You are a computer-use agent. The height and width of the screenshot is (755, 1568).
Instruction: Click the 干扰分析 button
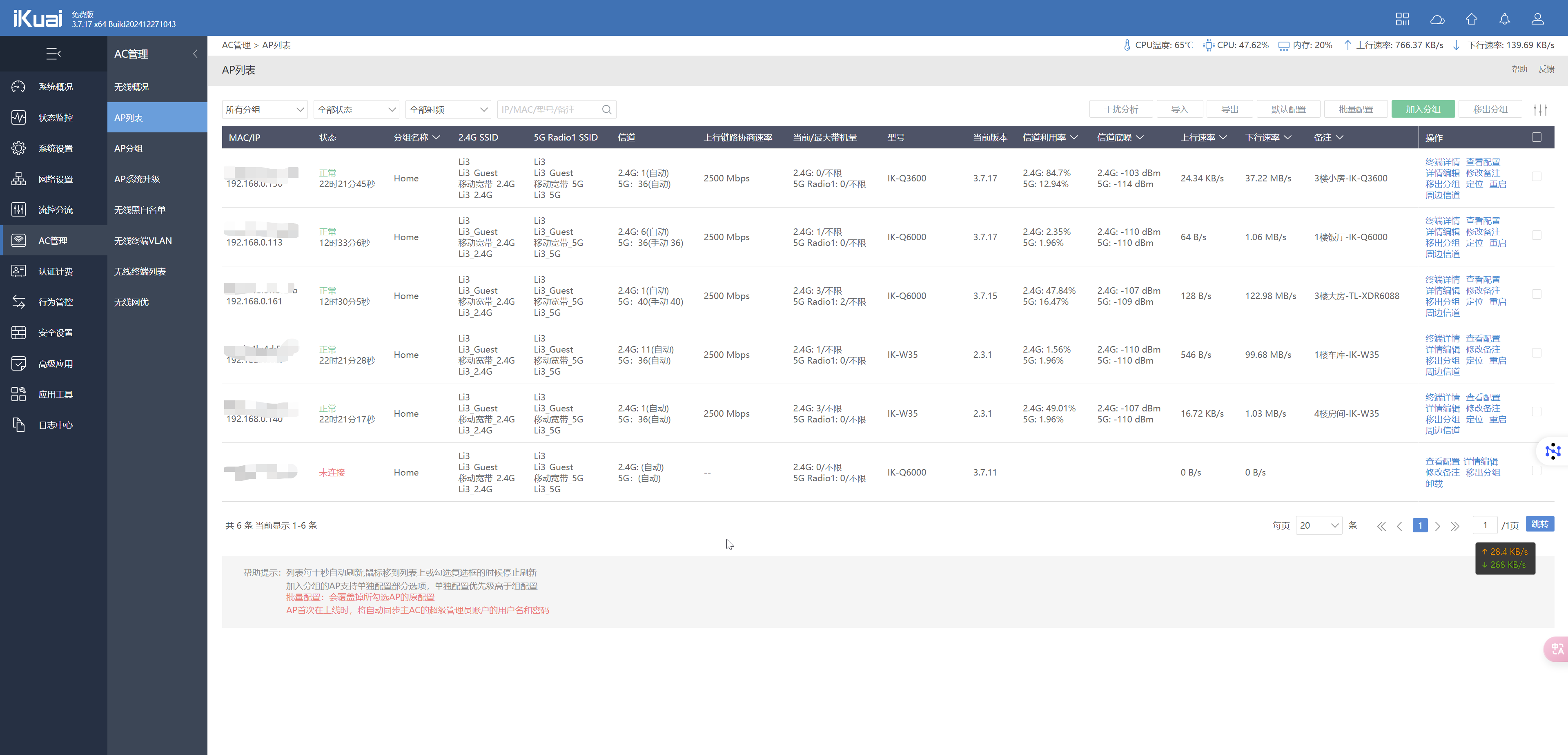[1120, 109]
